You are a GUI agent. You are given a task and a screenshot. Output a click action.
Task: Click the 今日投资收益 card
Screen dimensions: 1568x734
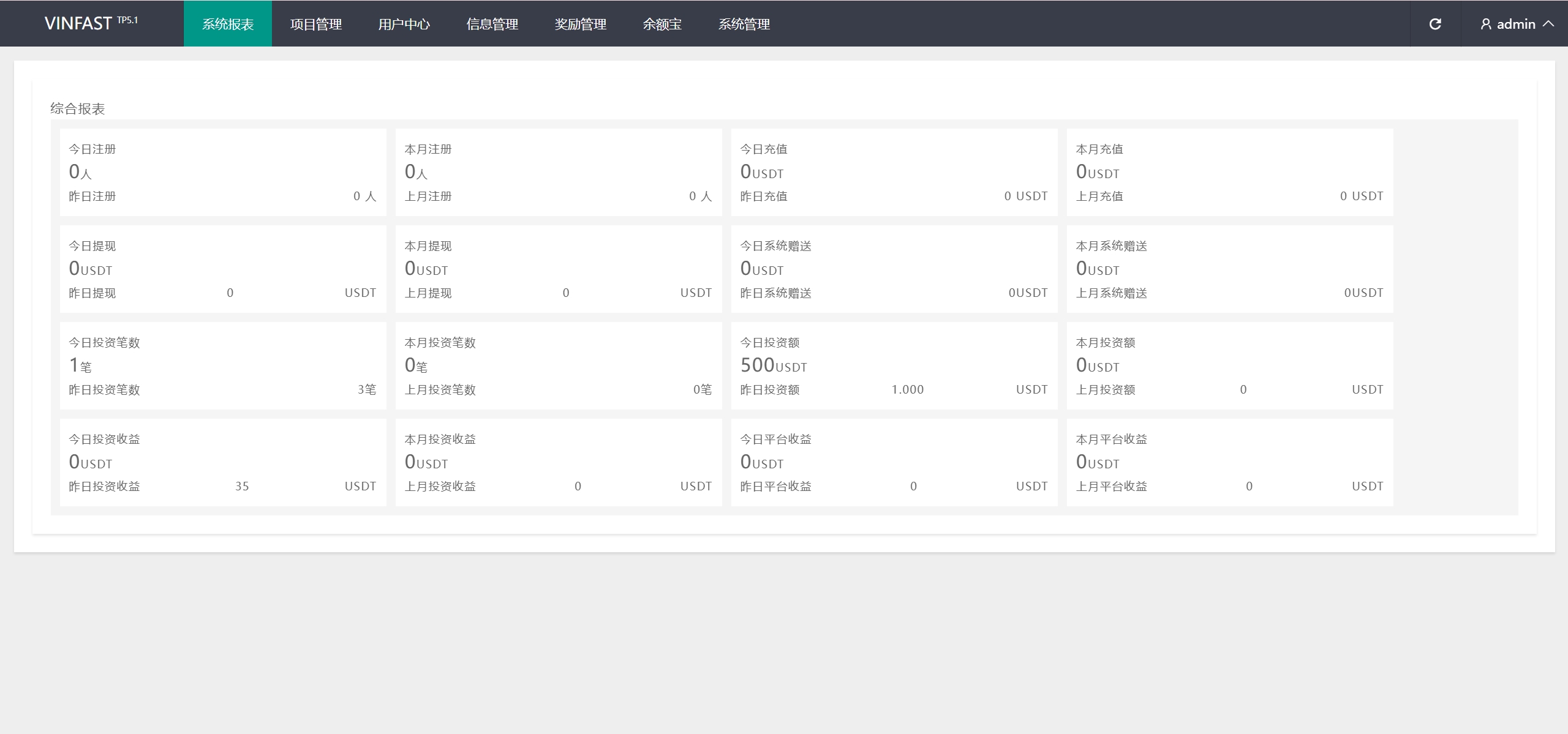(x=223, y=462)
